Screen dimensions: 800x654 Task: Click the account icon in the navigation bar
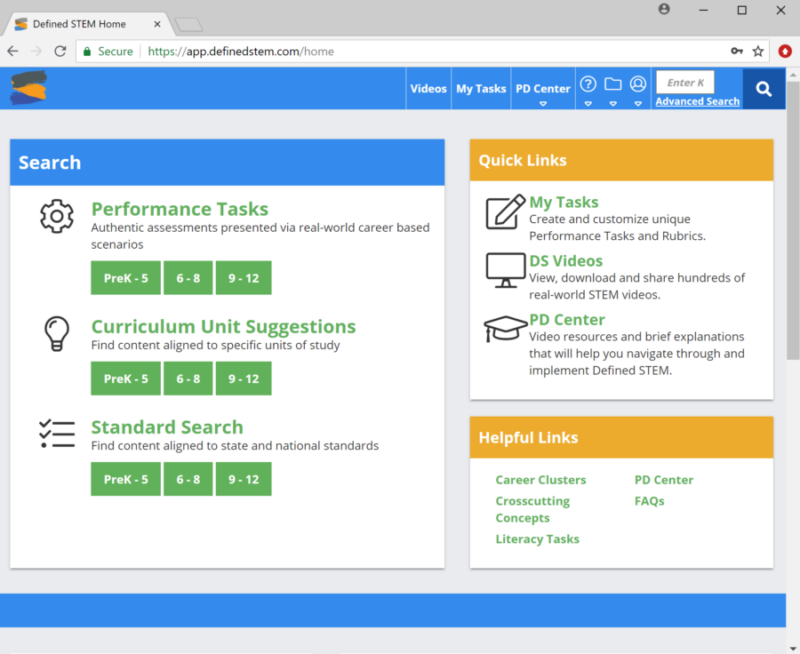click(638, 85)
